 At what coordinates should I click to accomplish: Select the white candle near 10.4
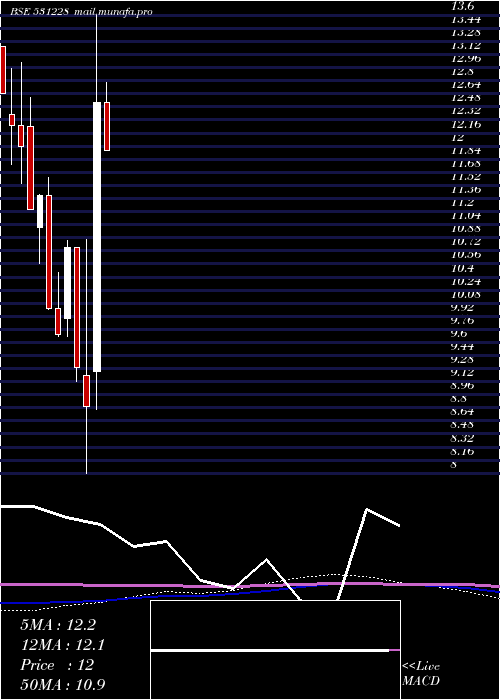(x=67, y=283)
